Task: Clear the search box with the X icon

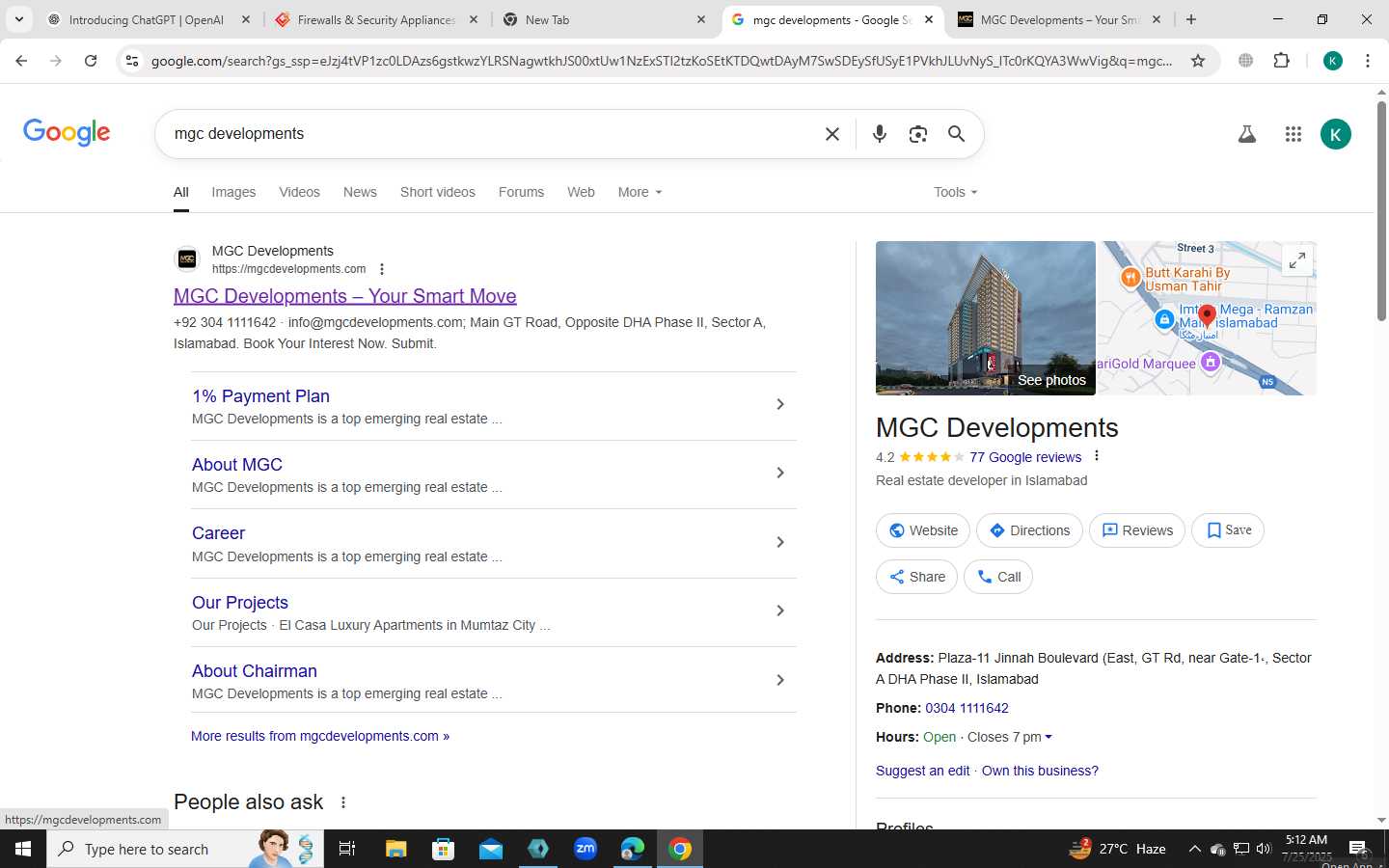Action: point(832,134)
